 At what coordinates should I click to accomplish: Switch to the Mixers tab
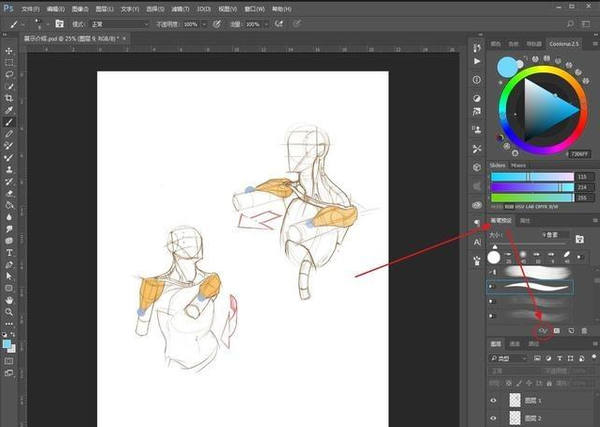(518, 165)
